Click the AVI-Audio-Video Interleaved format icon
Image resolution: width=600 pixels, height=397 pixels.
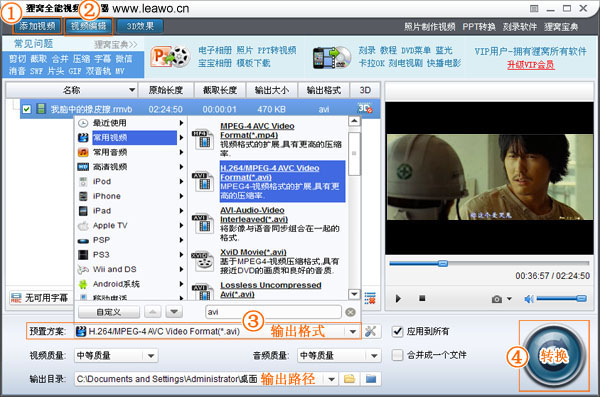(x=202, y=224)
